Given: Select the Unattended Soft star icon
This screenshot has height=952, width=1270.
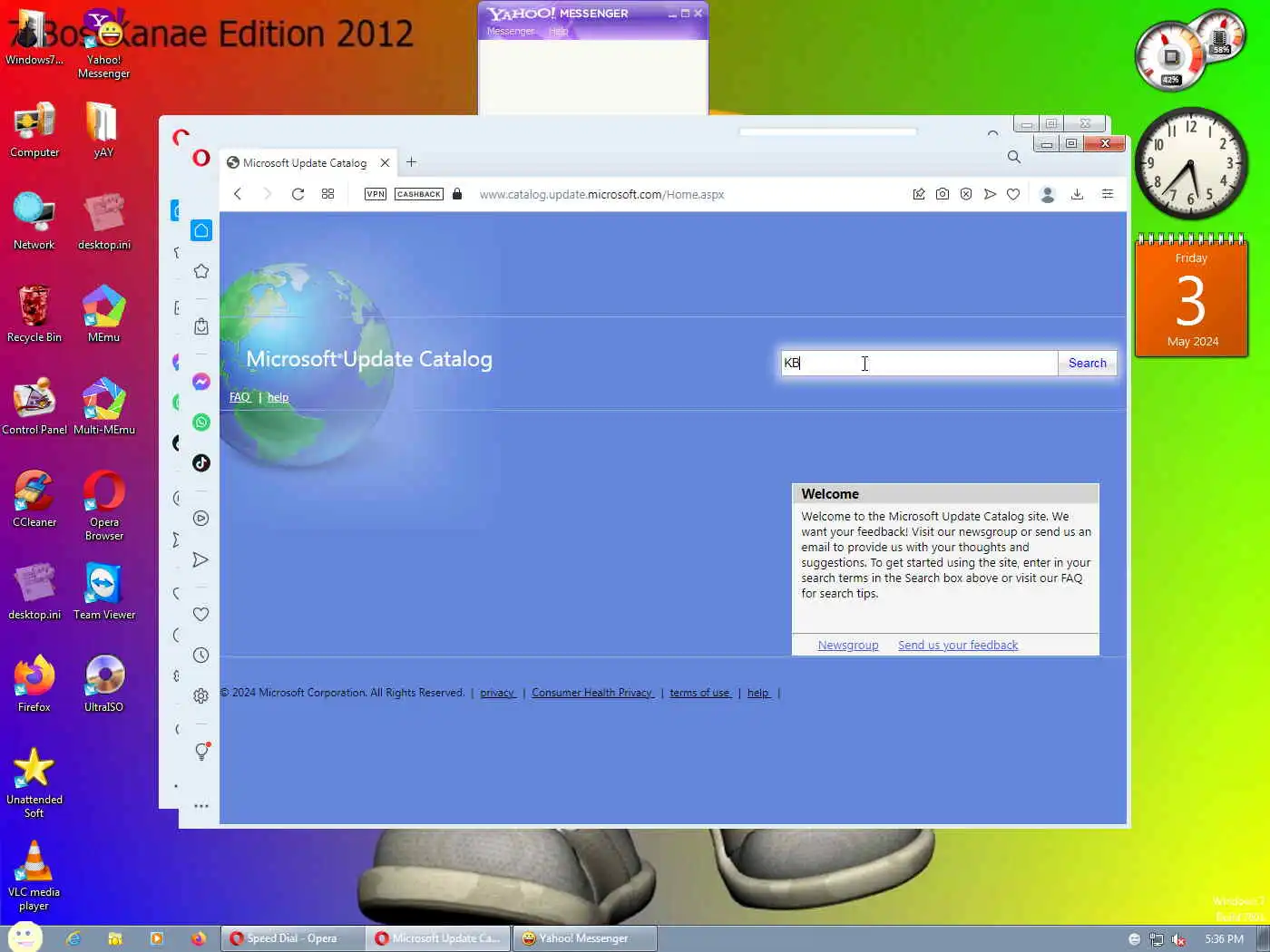Looking at the screenshot, I should pyautogui.click(x=34, y=783).
